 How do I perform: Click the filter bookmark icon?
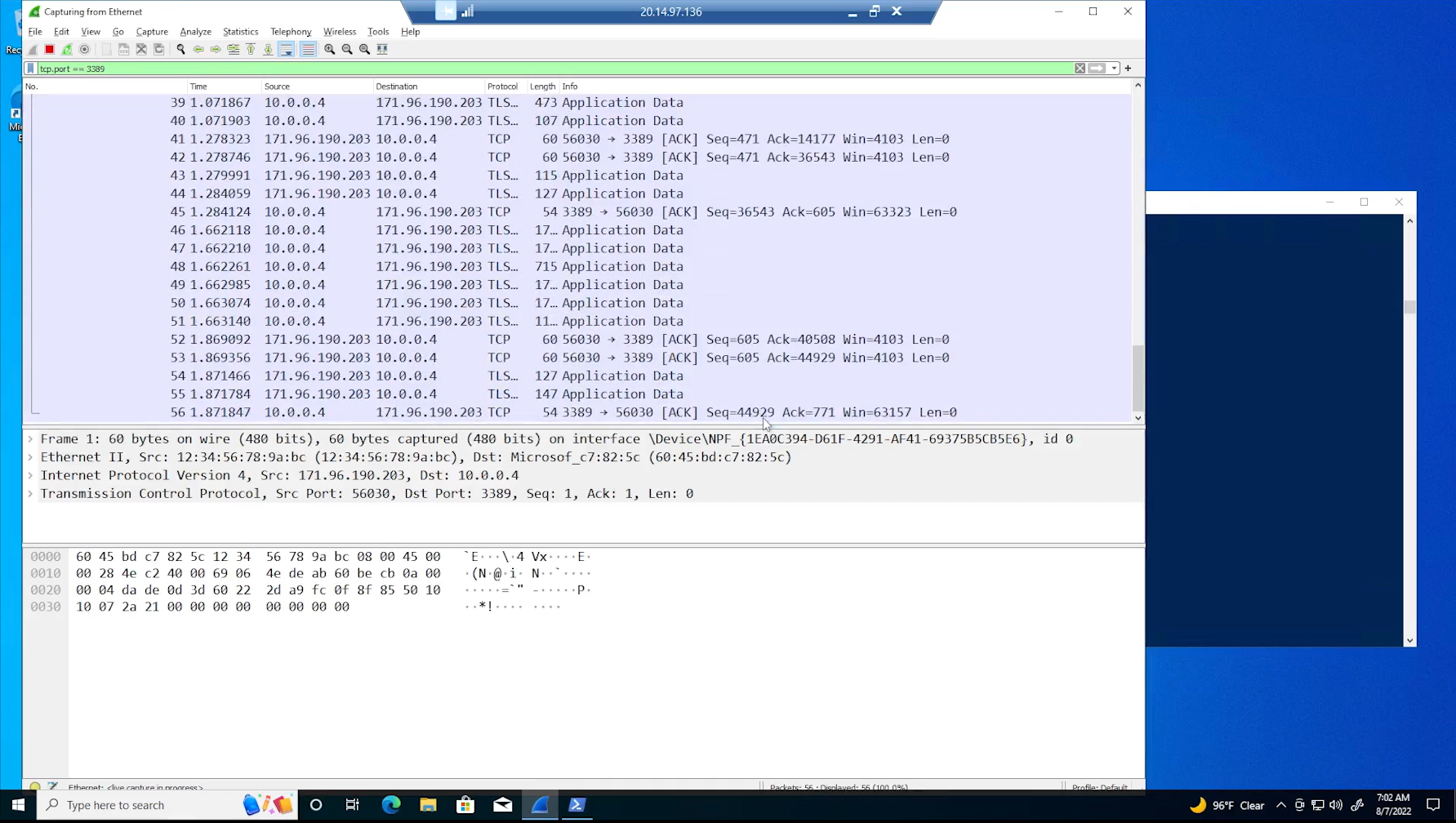click(x=30, y=69)
